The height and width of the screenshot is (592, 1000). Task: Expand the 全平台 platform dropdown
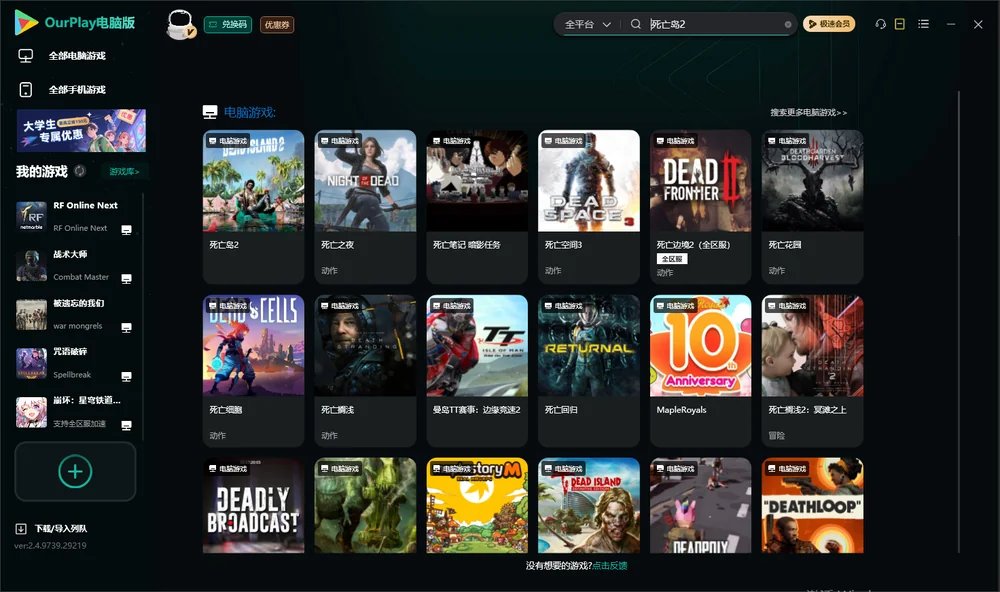pos(587,24)
